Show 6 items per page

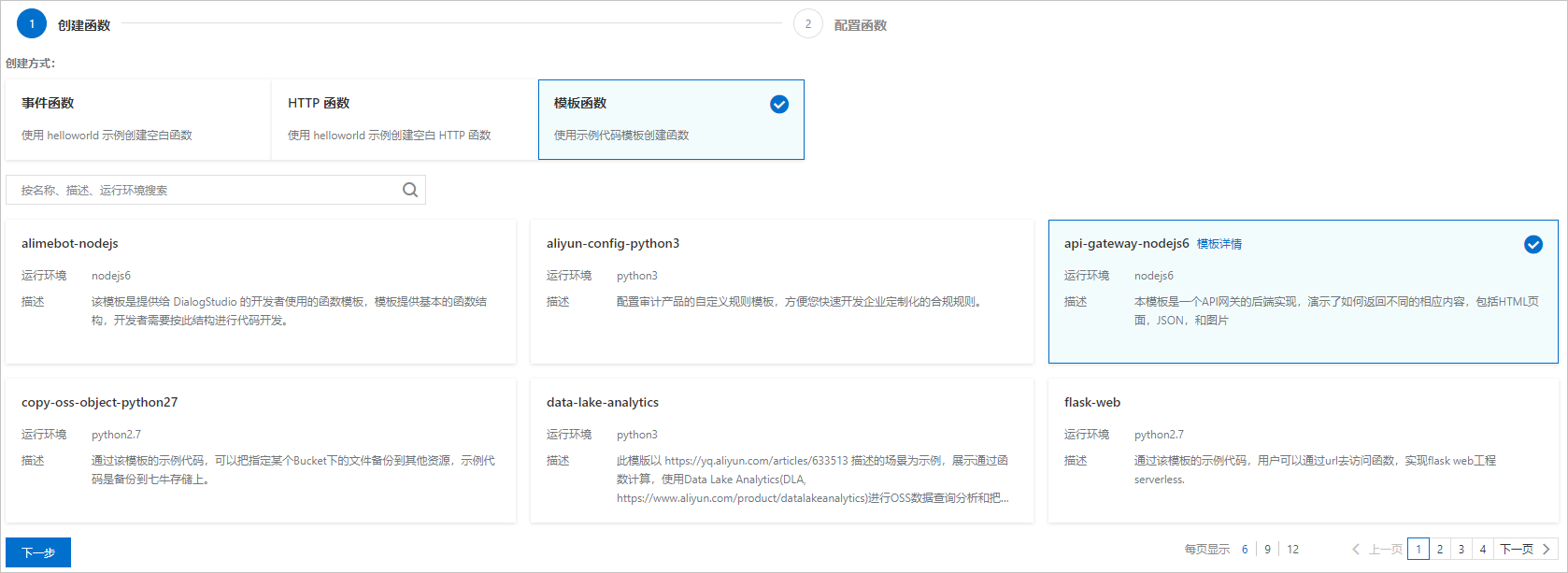tap(1245, 550)
